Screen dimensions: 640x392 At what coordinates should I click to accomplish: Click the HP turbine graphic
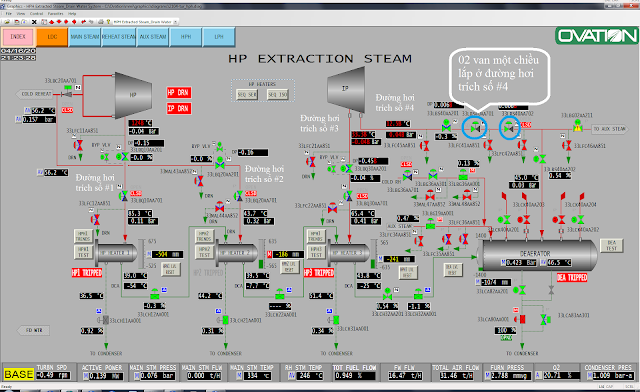(133, 95)
